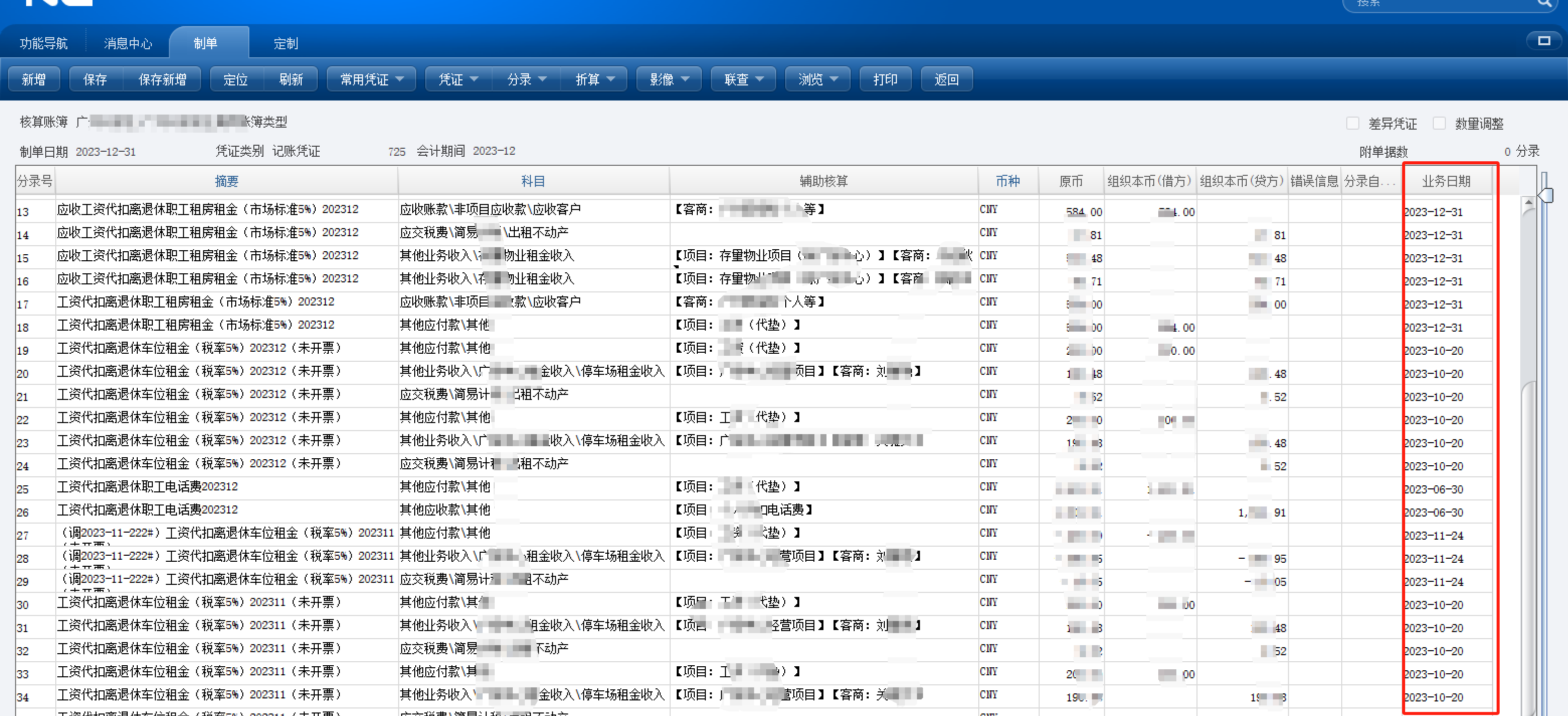This screenshot has width=1568, height=716.
Task: Click the 2023-11-24 date in row 27
Action: [x=1433, y=535]
